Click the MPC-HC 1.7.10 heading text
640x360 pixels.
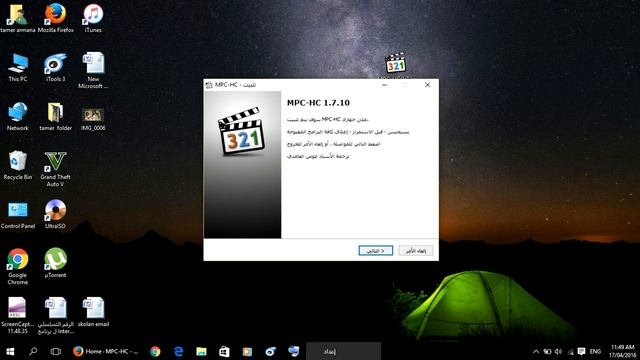(318, 103)
